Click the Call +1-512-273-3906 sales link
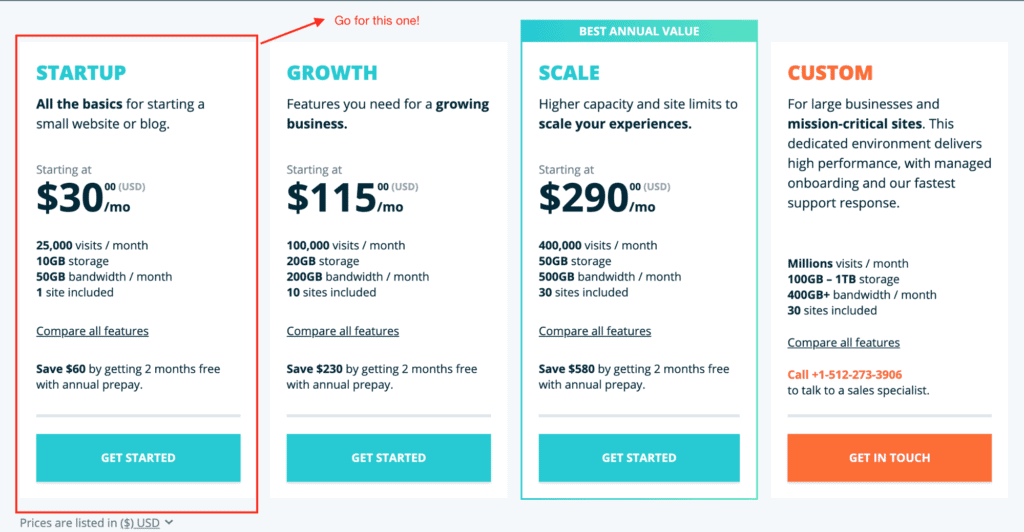 pyautogui.click(x=844, y=375)
